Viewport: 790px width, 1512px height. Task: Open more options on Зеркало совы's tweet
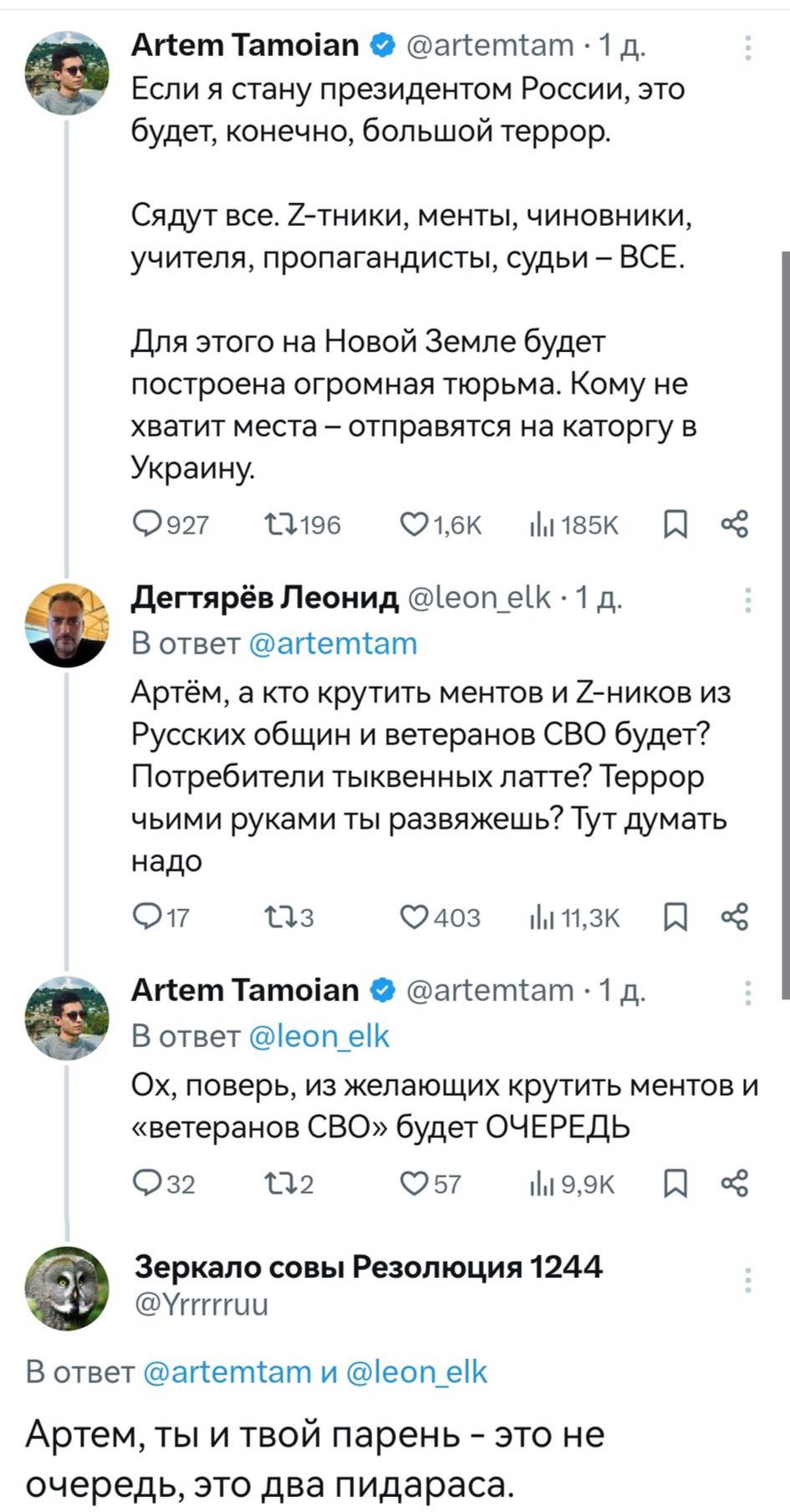[x=747, y=1280]
